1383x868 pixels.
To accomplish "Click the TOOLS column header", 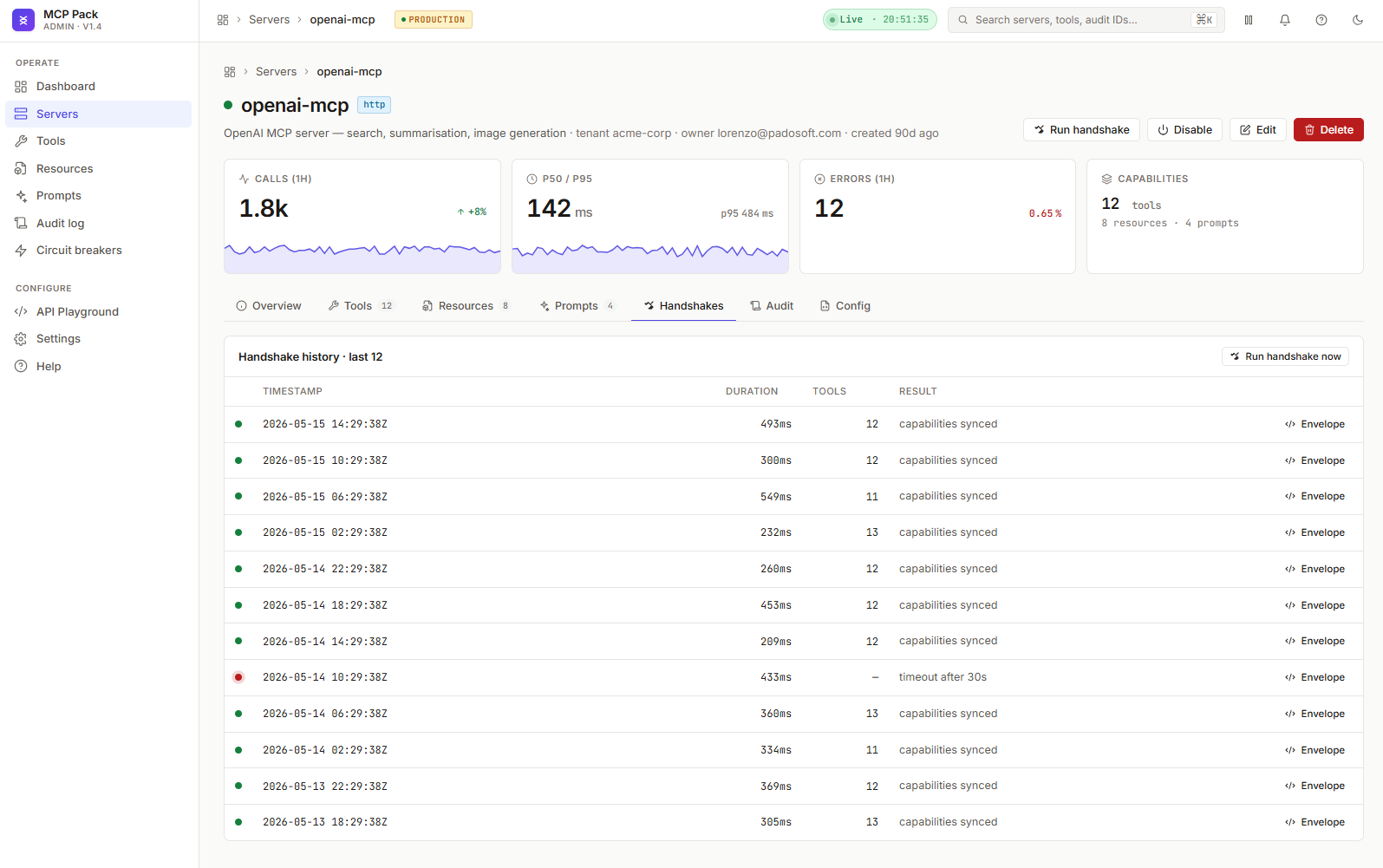I will 829,392.
